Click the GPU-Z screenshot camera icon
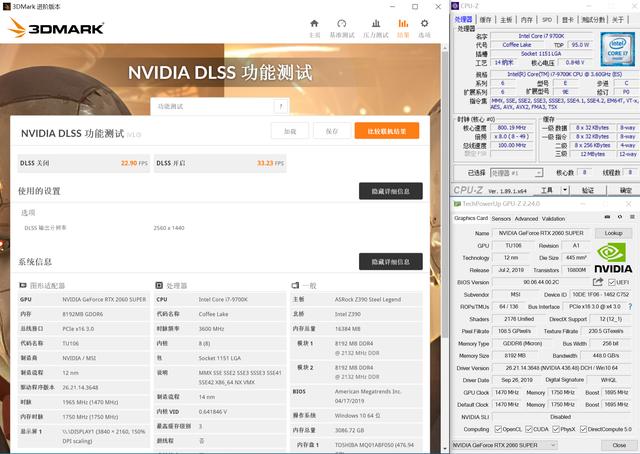This screenshot has height=454, width=640. pos(607,217)
